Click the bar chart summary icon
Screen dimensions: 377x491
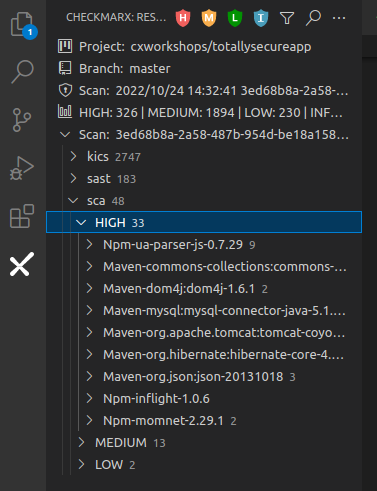click(65, 112)
